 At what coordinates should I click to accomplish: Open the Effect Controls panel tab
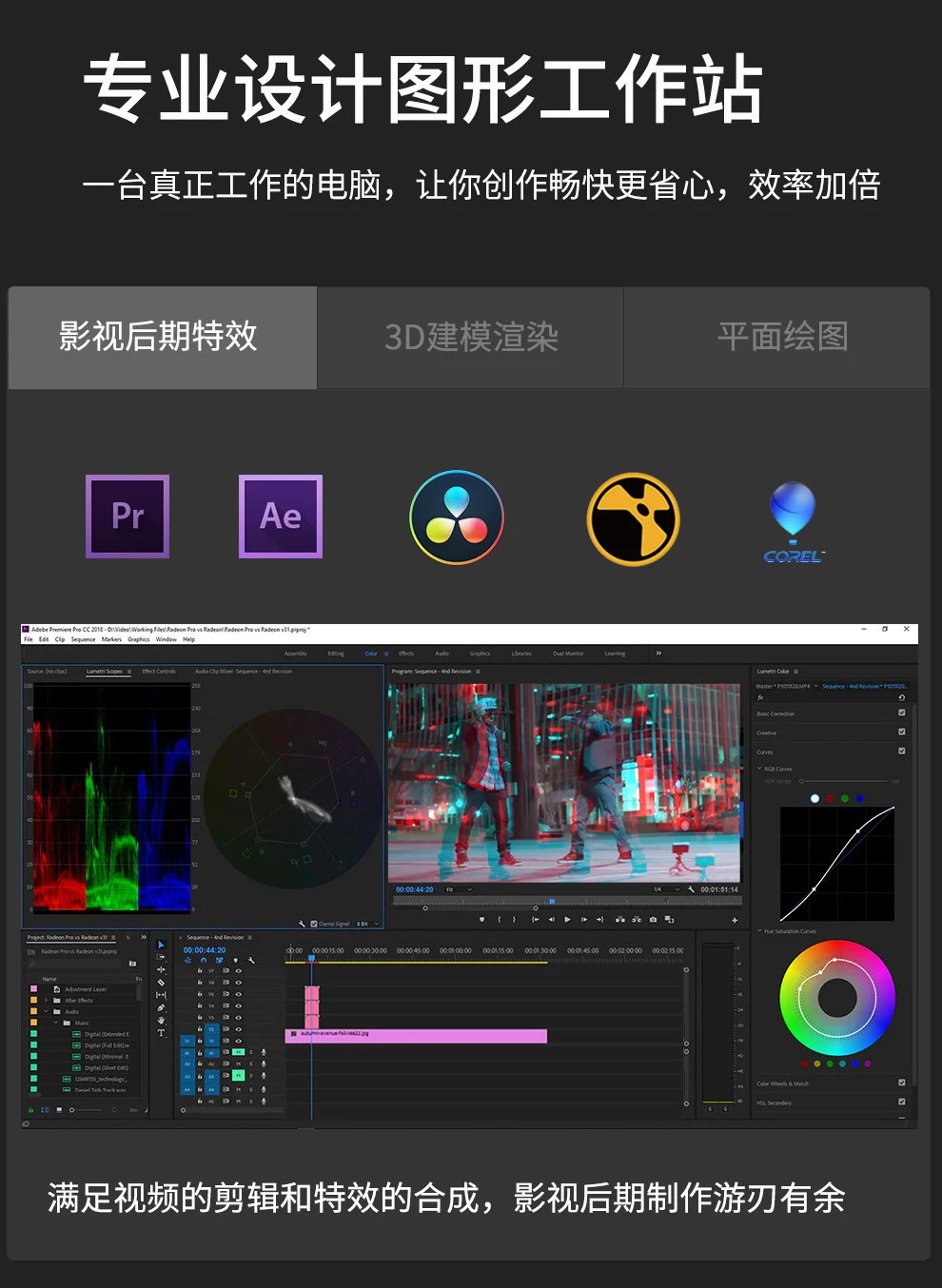coord(159,672)
